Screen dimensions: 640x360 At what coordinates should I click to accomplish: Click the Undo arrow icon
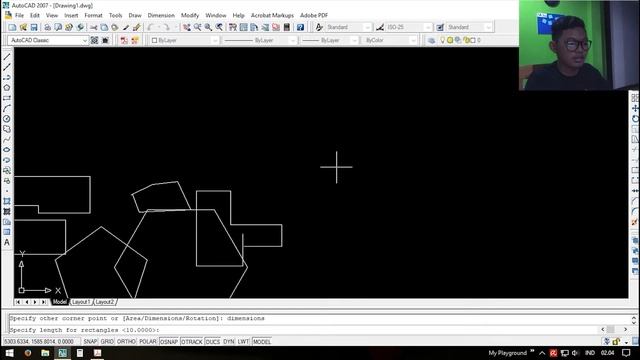151,27
